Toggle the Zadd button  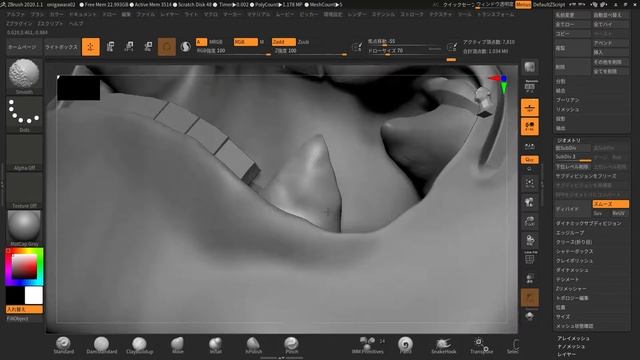pyautogui.click(x=284, y=42)
